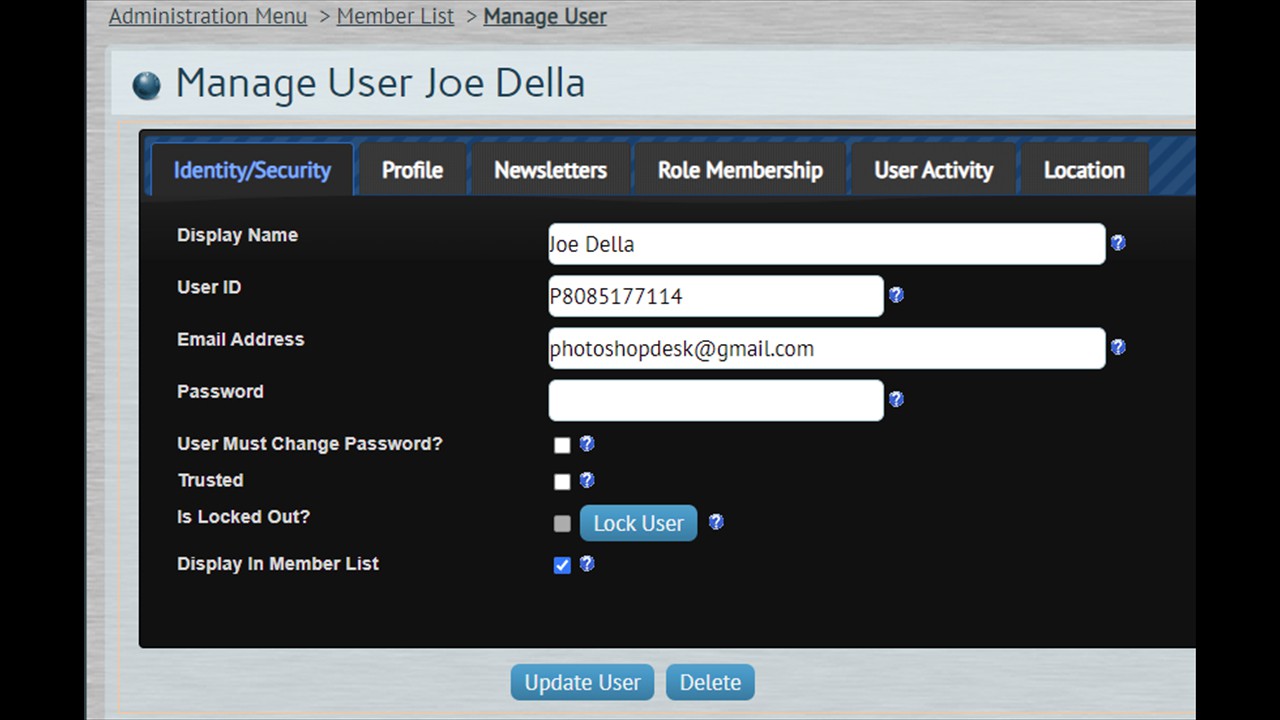Screen dimensions: 1280x720
Task: Click the Update User button
Action: (582, 682)
